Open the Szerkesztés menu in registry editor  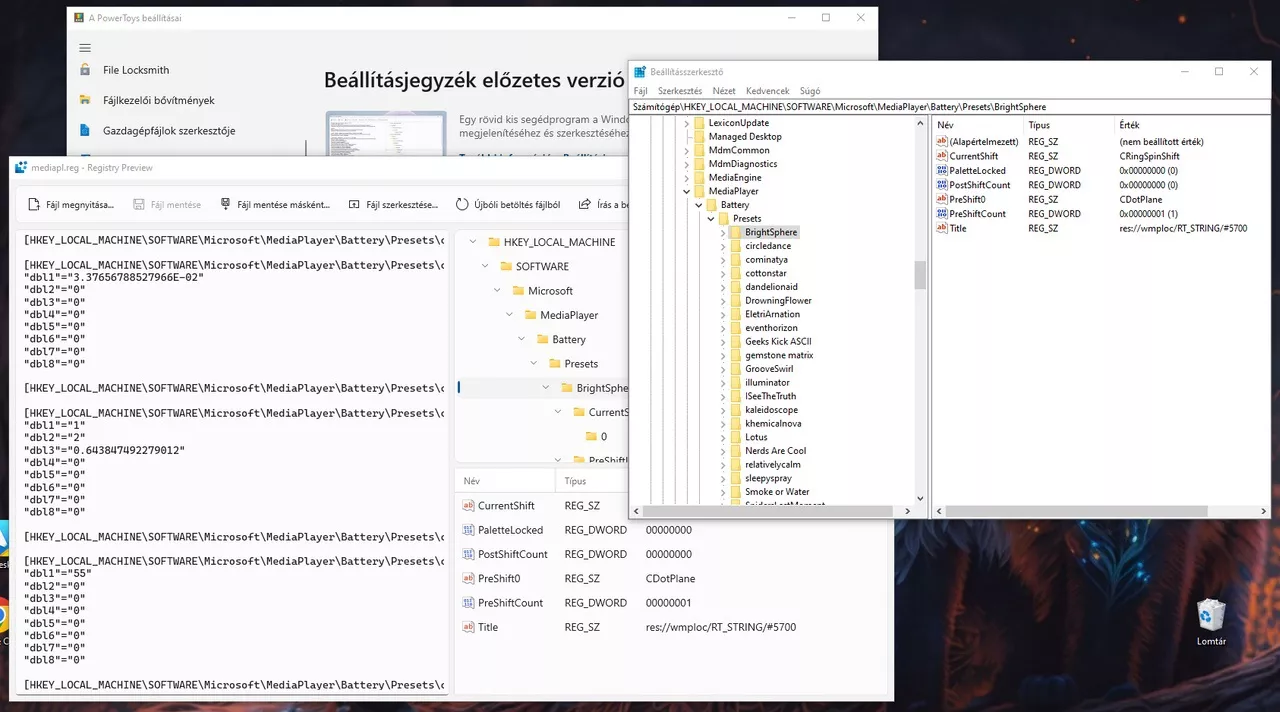(680, 91)
